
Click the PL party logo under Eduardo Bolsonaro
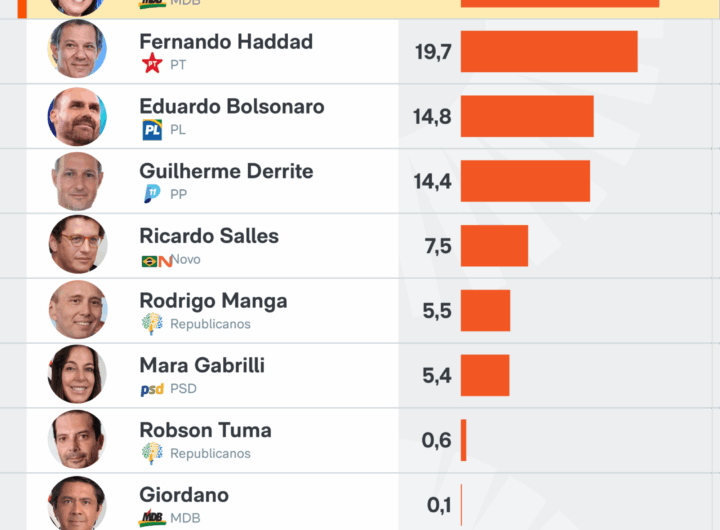(152, 130)
